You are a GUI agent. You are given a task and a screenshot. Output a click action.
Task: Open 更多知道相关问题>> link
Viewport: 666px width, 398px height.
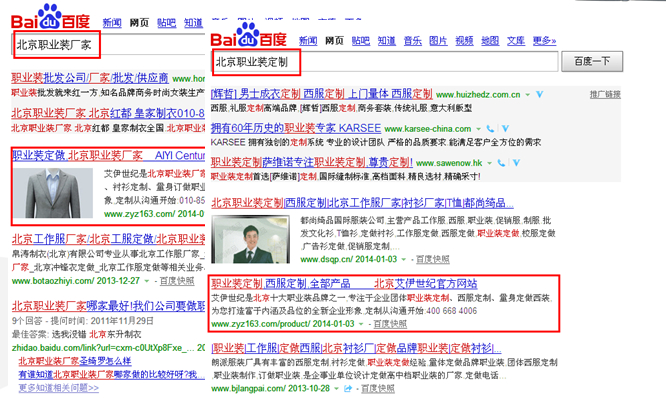pos(59,388)
